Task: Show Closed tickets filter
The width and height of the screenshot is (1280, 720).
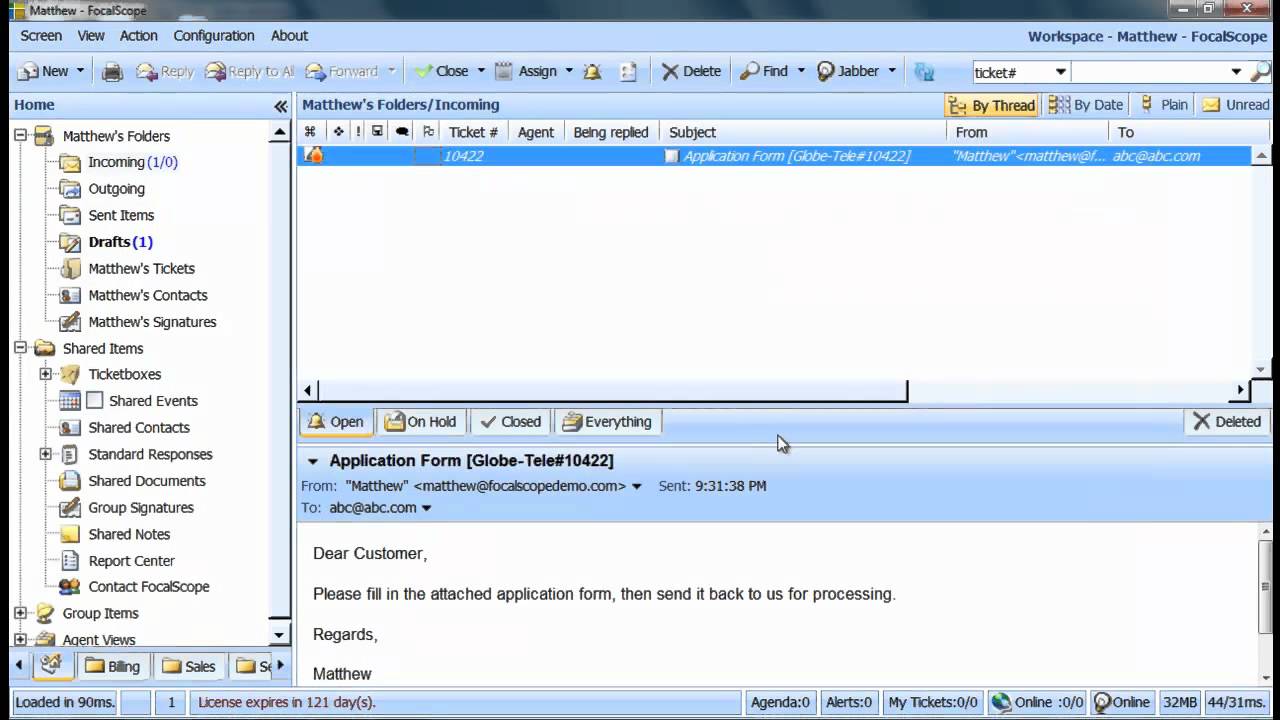Action: pyautogui.click(x=510, y=422)
